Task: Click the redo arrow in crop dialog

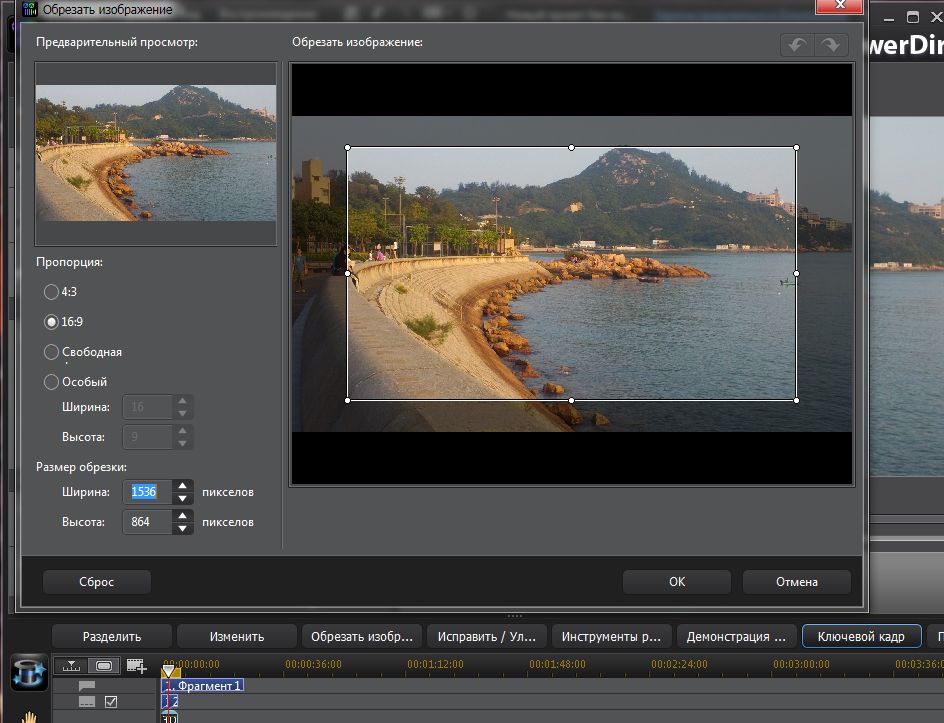Action: 831,46
